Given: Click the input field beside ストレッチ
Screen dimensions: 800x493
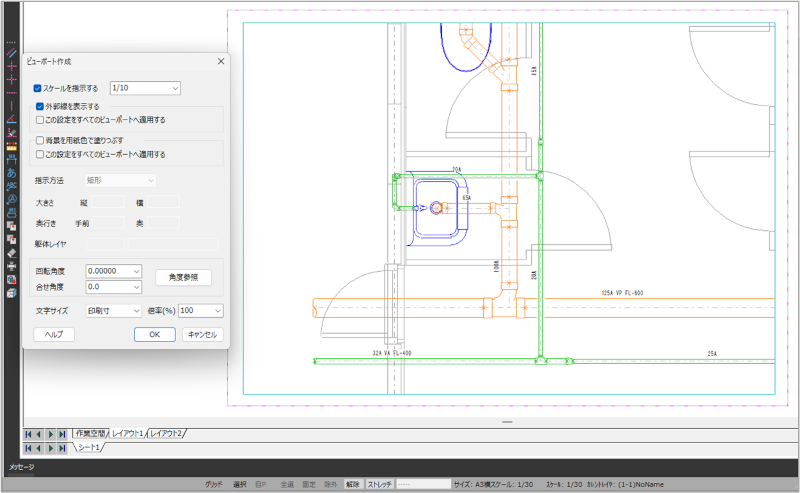Looking at the screenshot, I should point(423,484).
